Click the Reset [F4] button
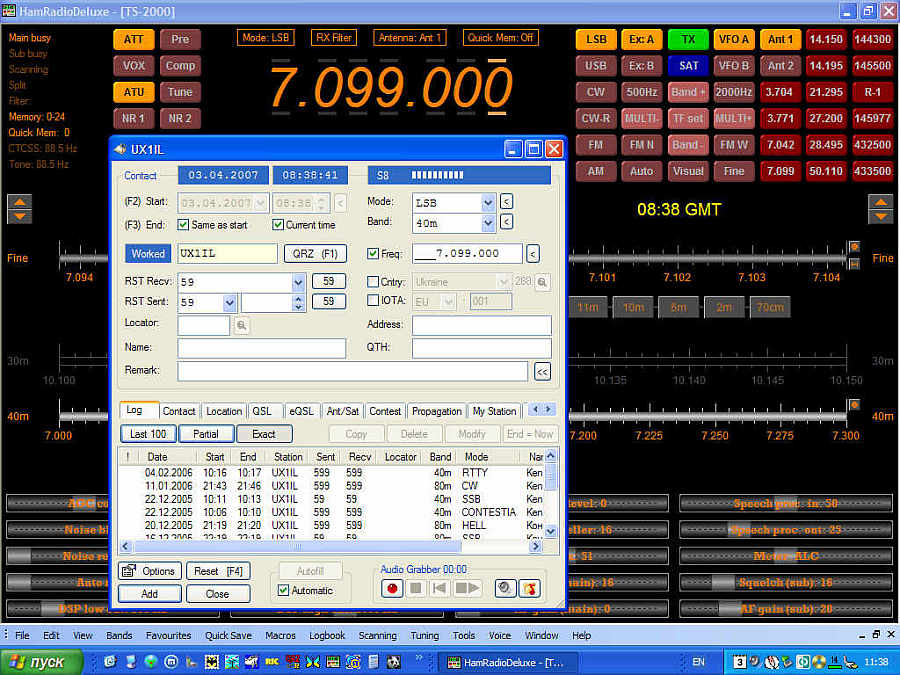The height and width of the screenshot is (675, 900). pyautogui.click(x=218, y=571)
